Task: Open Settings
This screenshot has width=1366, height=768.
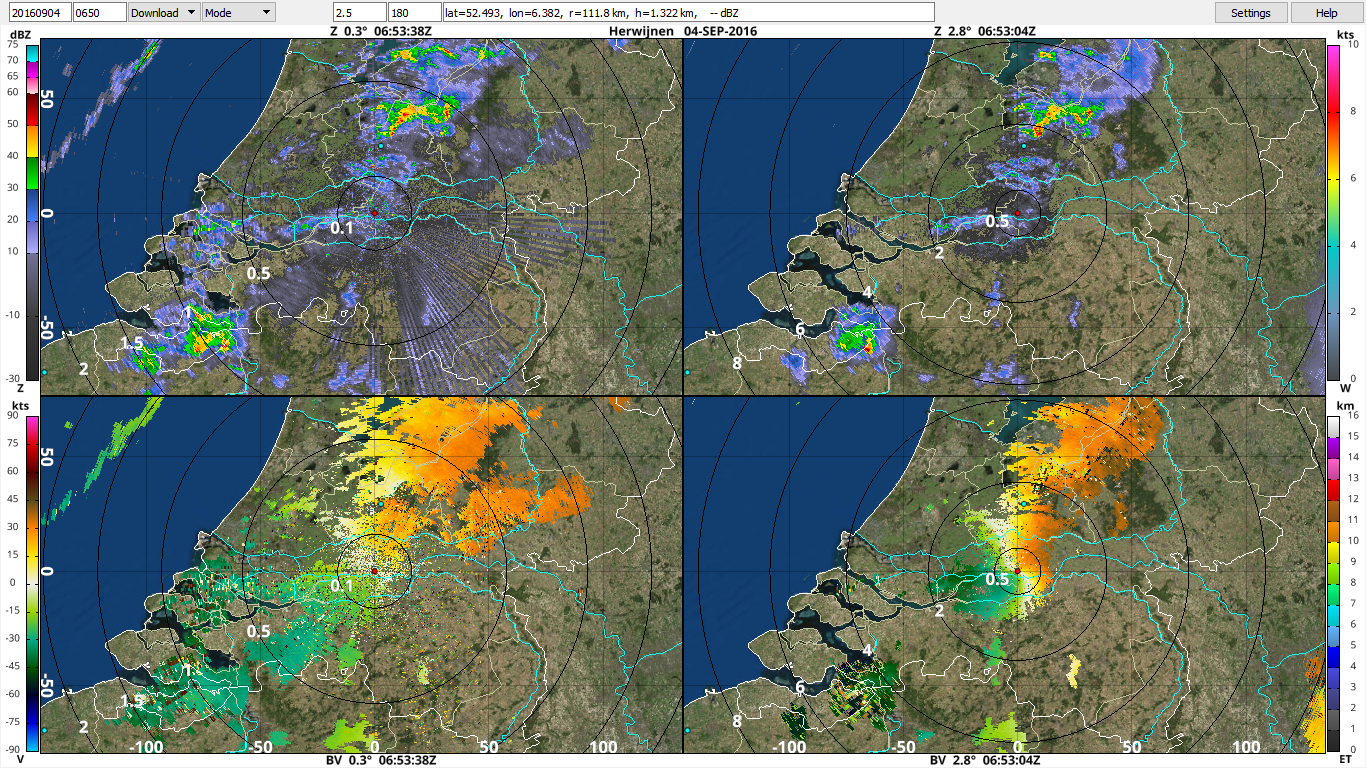Action: coord(1251,12)
